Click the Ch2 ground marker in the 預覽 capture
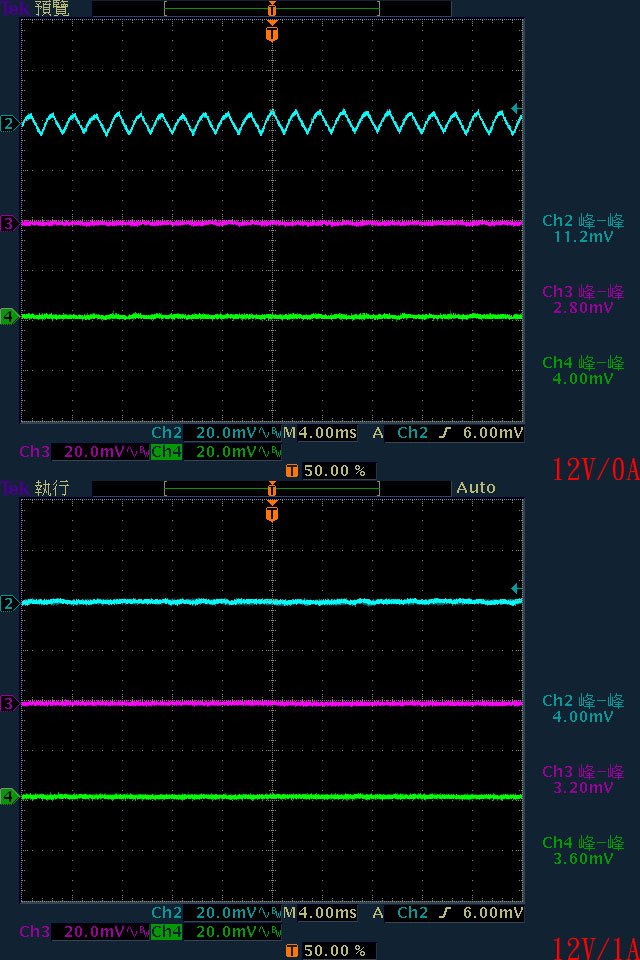The image size is (640, 960). tap(9, 124)
